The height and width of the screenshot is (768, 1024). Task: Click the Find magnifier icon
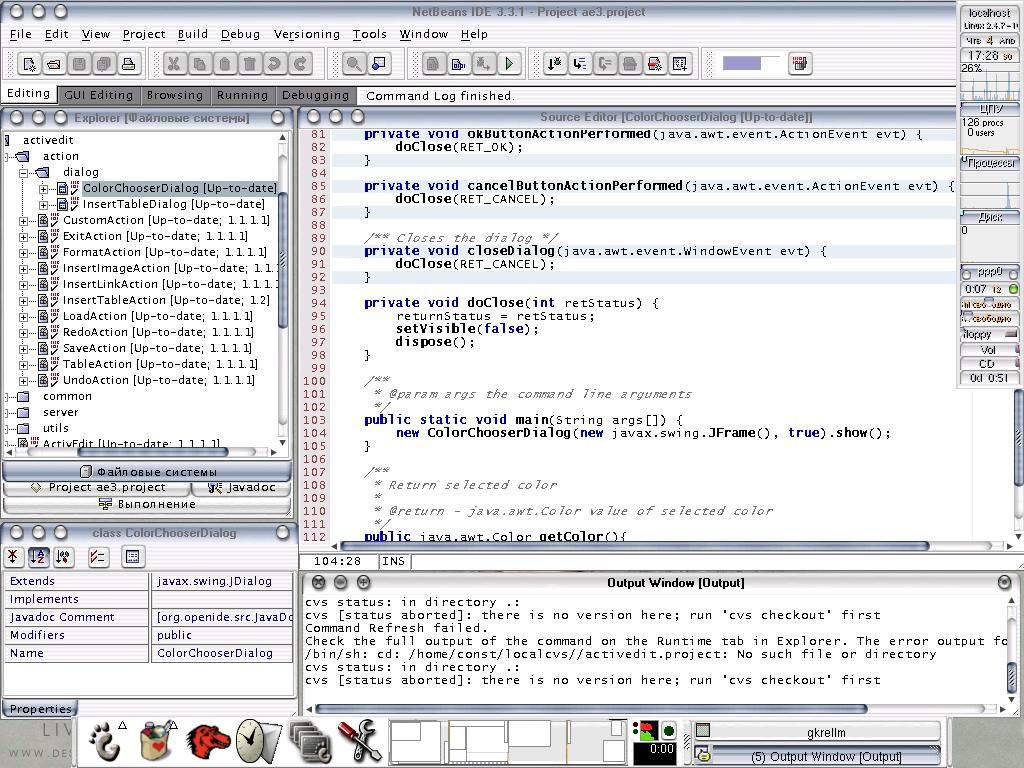353,64
